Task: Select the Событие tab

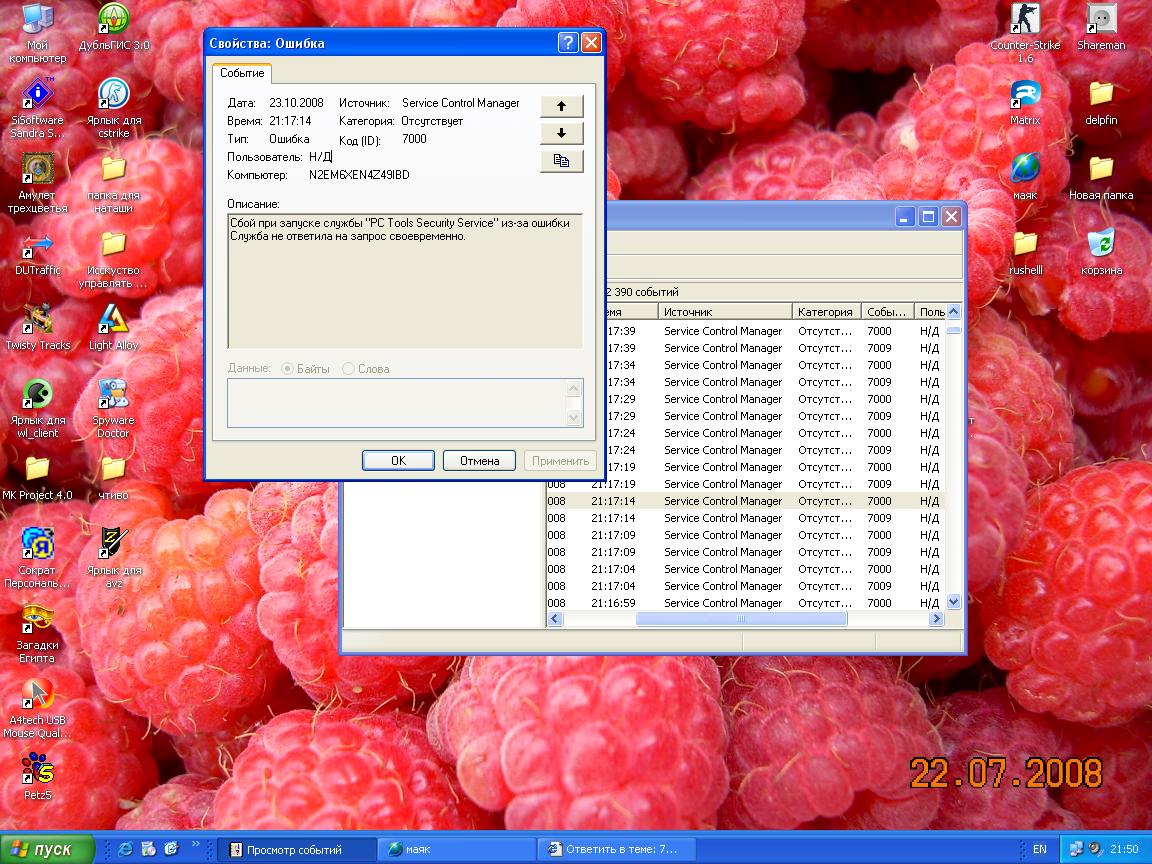Action: click(x=242, y=74)
